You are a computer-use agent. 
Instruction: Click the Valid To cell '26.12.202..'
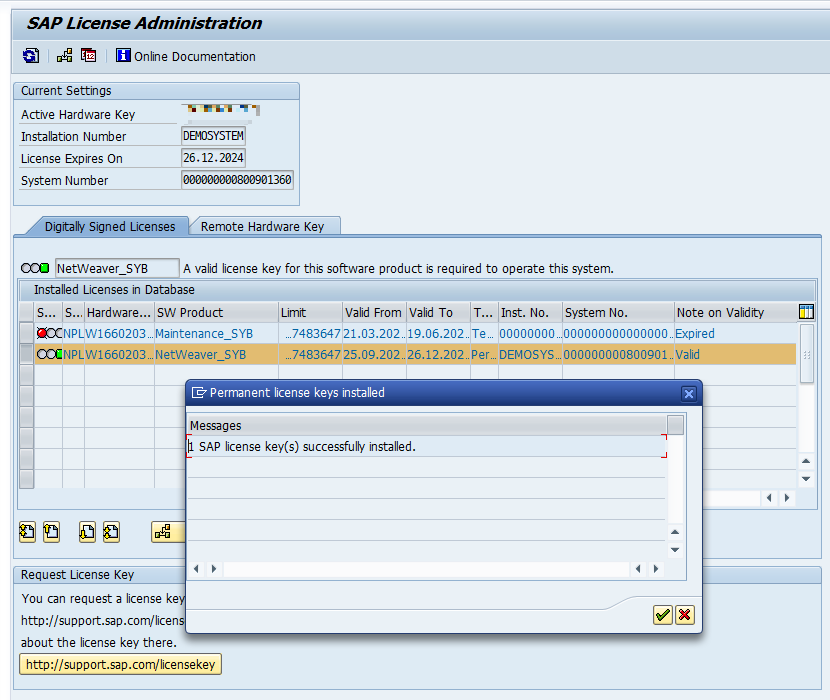438,355
